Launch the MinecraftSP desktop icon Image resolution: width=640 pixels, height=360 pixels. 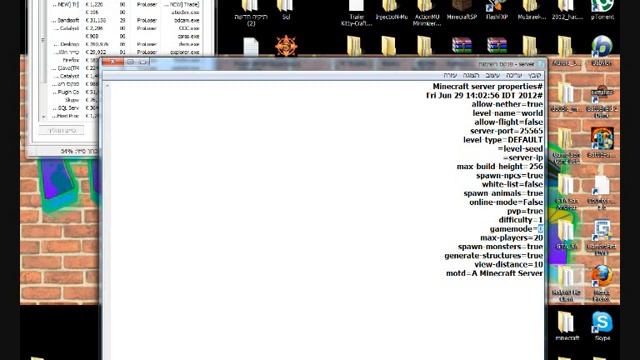(x=462, y=10)
